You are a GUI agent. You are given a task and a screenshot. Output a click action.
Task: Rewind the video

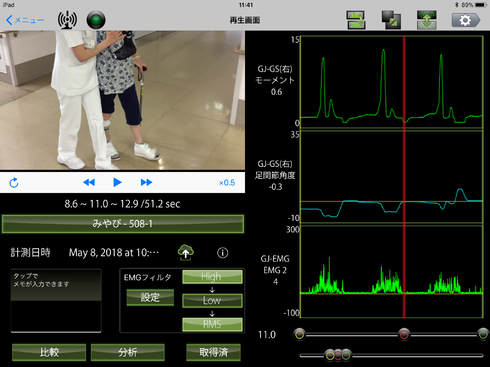(89, 182)
